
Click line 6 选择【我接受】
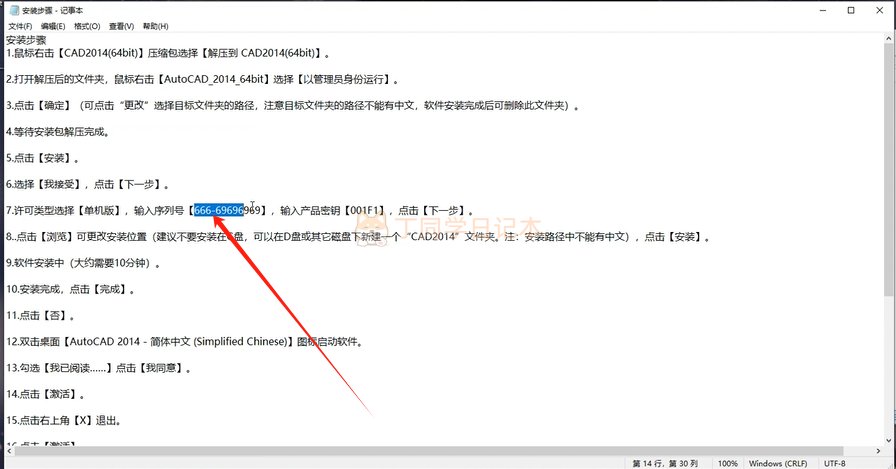click(87, 185)
